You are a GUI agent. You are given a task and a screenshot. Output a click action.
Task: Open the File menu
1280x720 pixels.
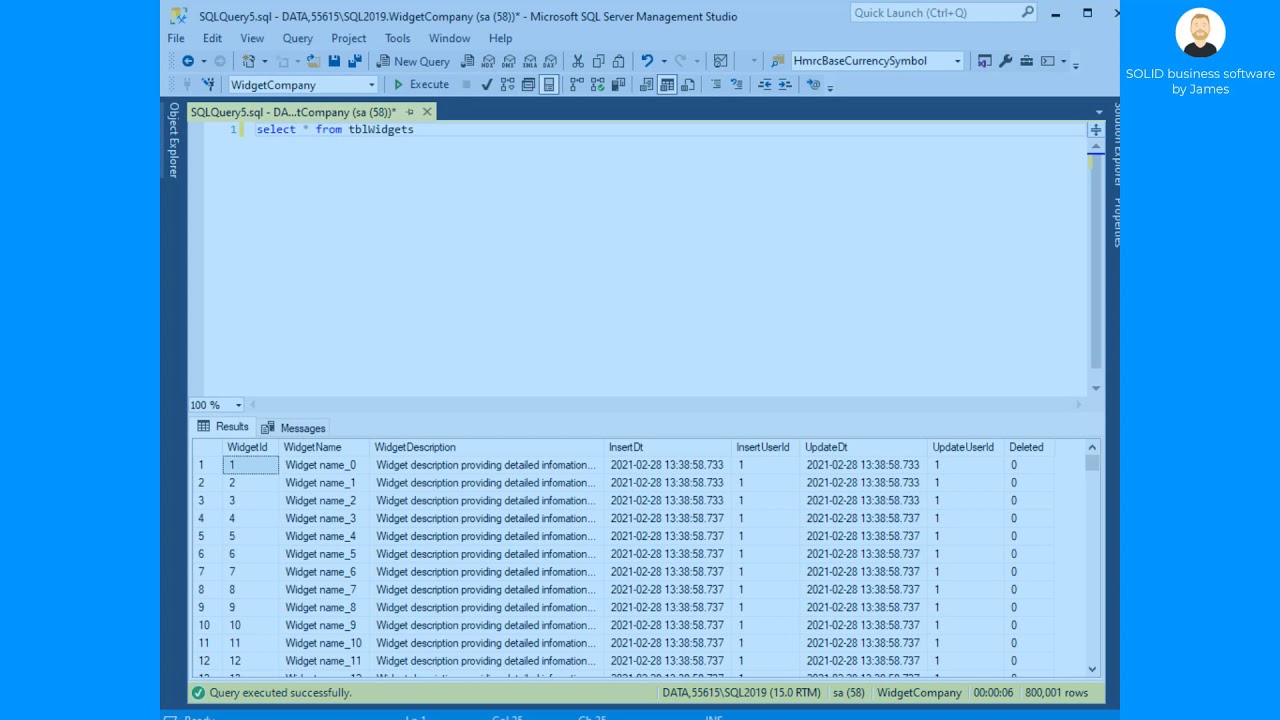tap(176, 38)
